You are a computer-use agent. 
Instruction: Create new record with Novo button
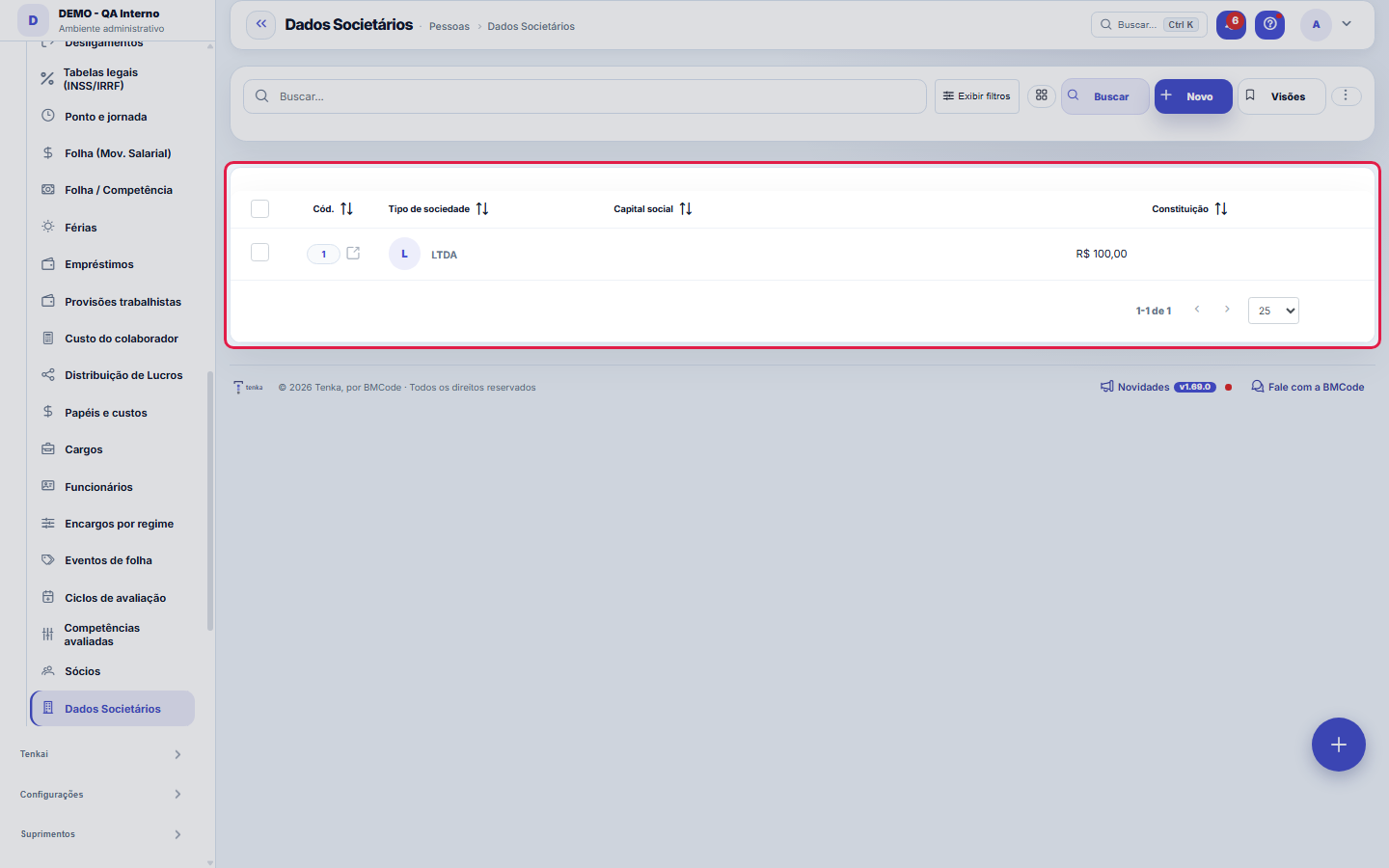[1193, 96]
